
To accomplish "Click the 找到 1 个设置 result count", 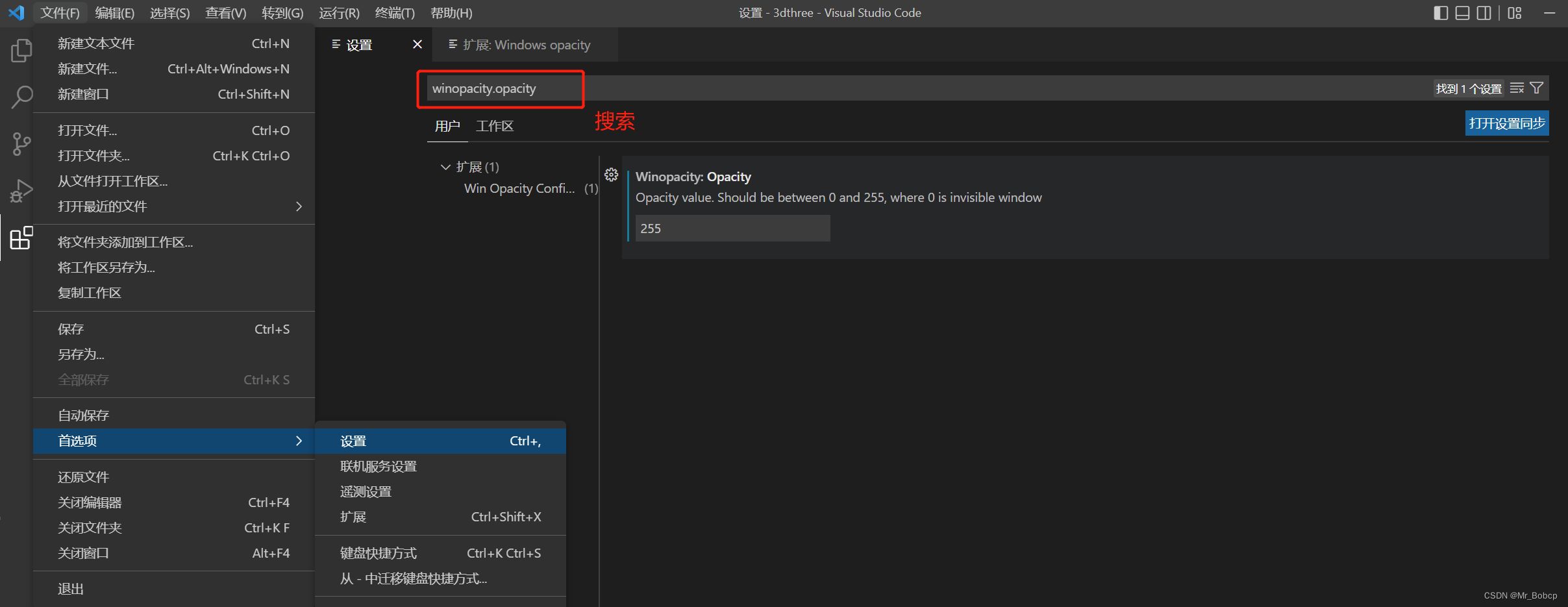I will click(x=1469, y=88).
